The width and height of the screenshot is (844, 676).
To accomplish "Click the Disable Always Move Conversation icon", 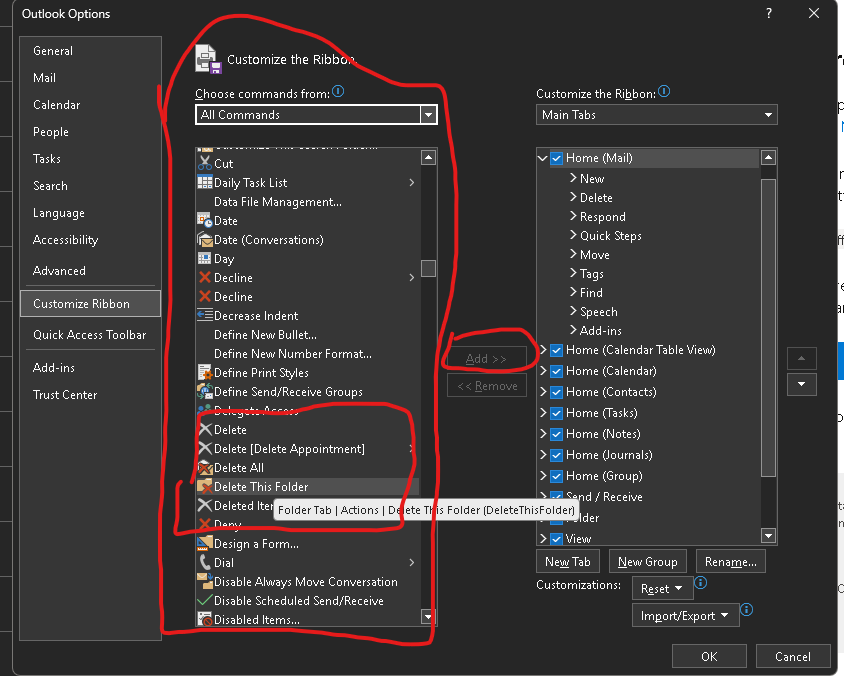I will 205,581.
